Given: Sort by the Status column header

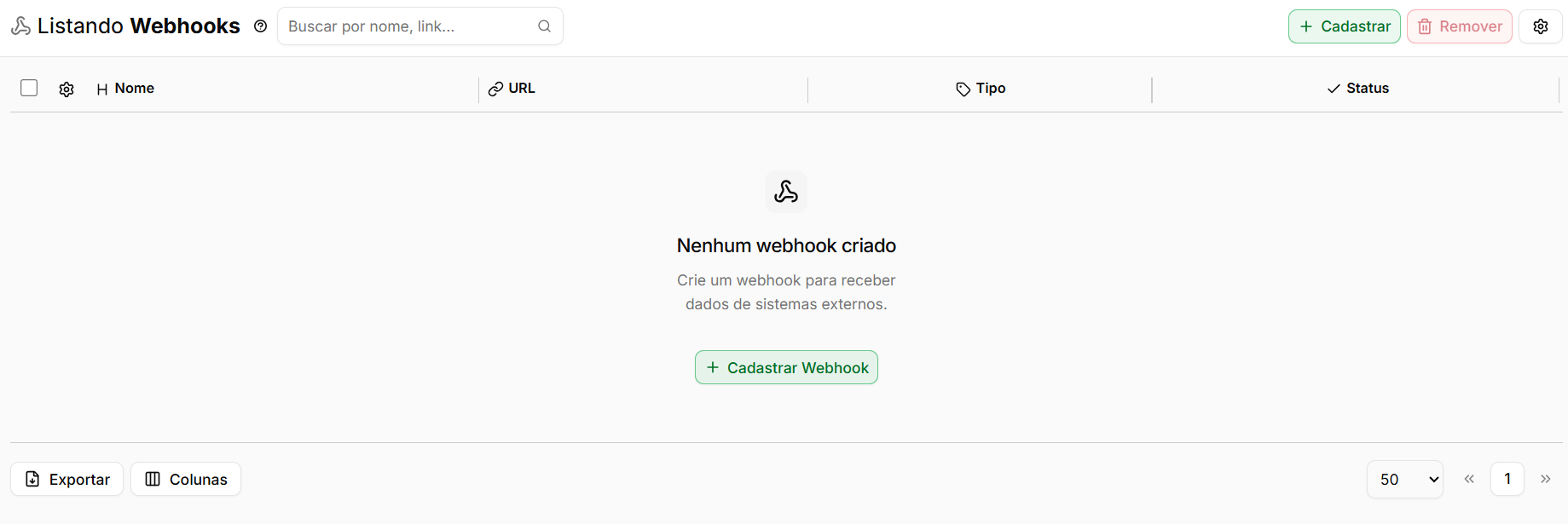Looking at the screenshot, I should click(1357, 89).
